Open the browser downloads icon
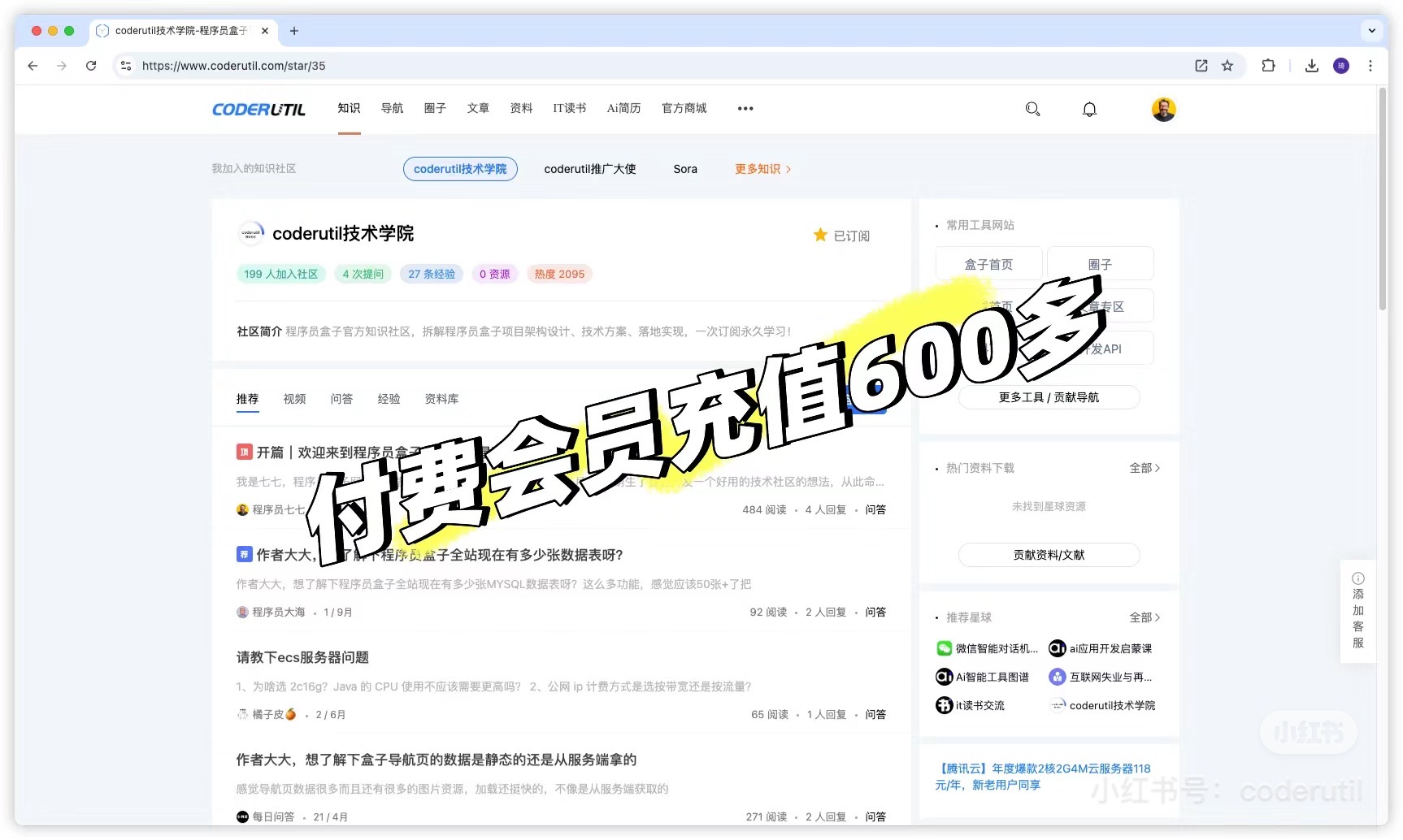The height and width of the screenshot is (840, 1403). click(x=1311, y=66)
